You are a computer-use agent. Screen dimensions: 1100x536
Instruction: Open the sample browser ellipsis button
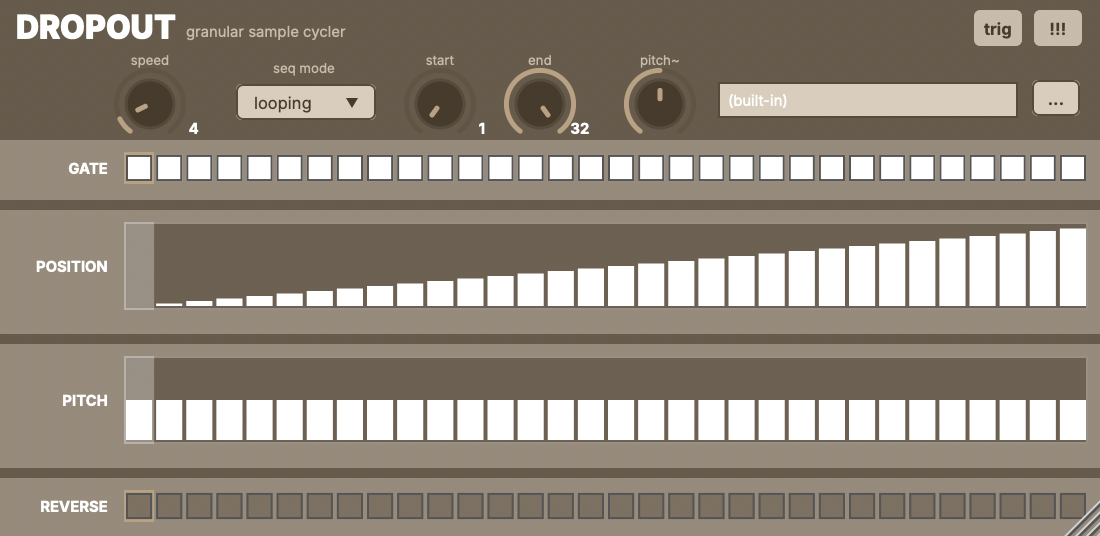[1055, 100]
